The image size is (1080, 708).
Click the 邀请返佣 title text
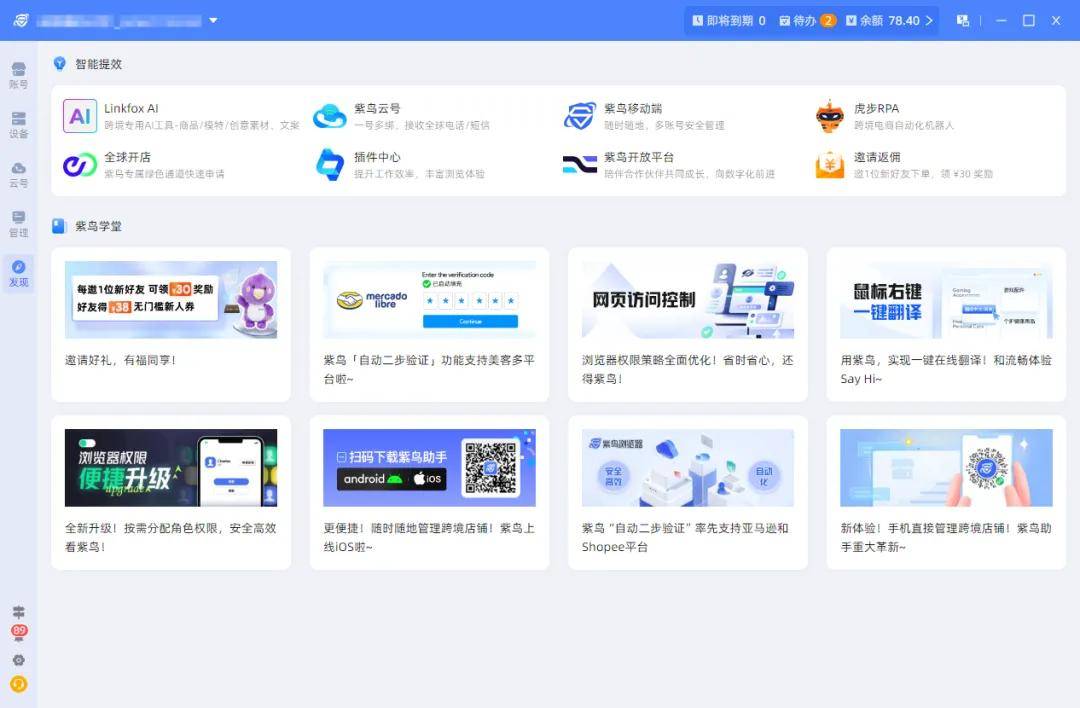tap(877, 157)
